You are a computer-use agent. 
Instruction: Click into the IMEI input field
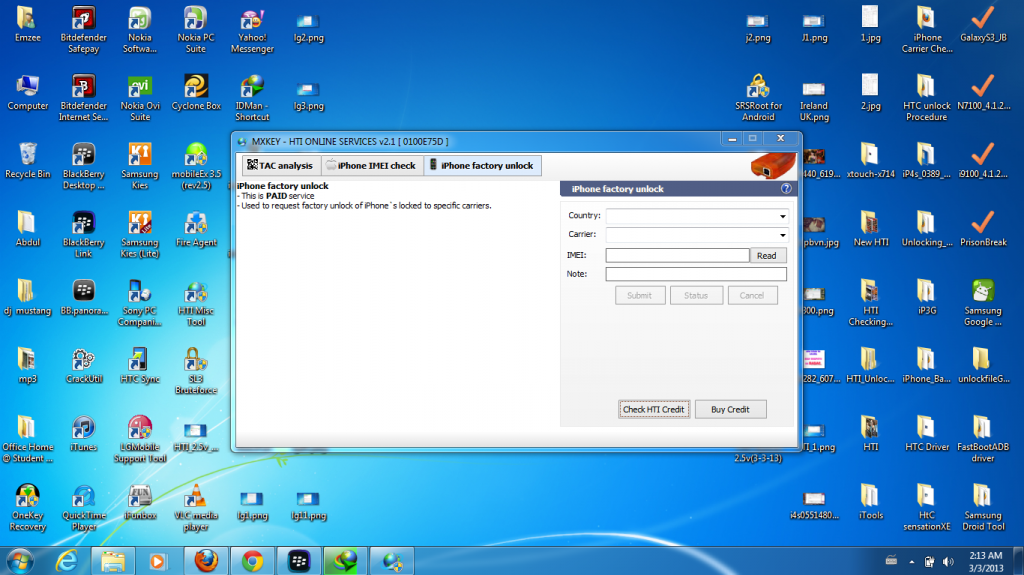[677, 255]
